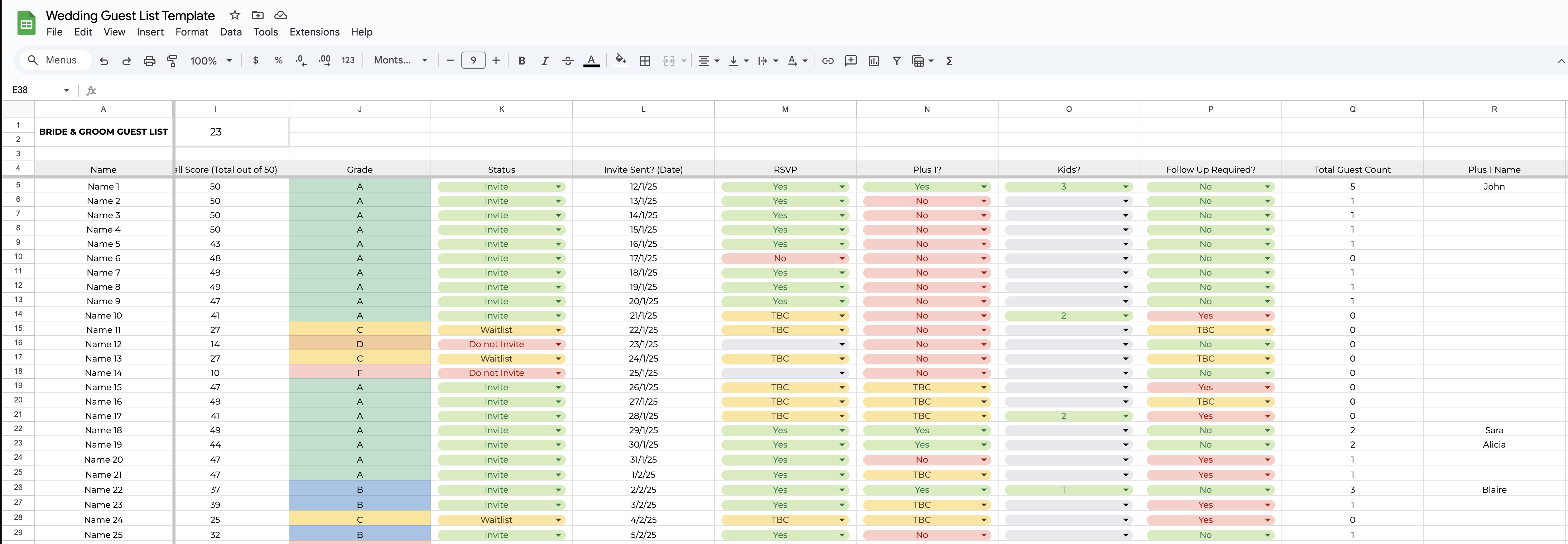
Task: Toggle bold formatting
Action: pyautogui.click(x=521, y=60)
